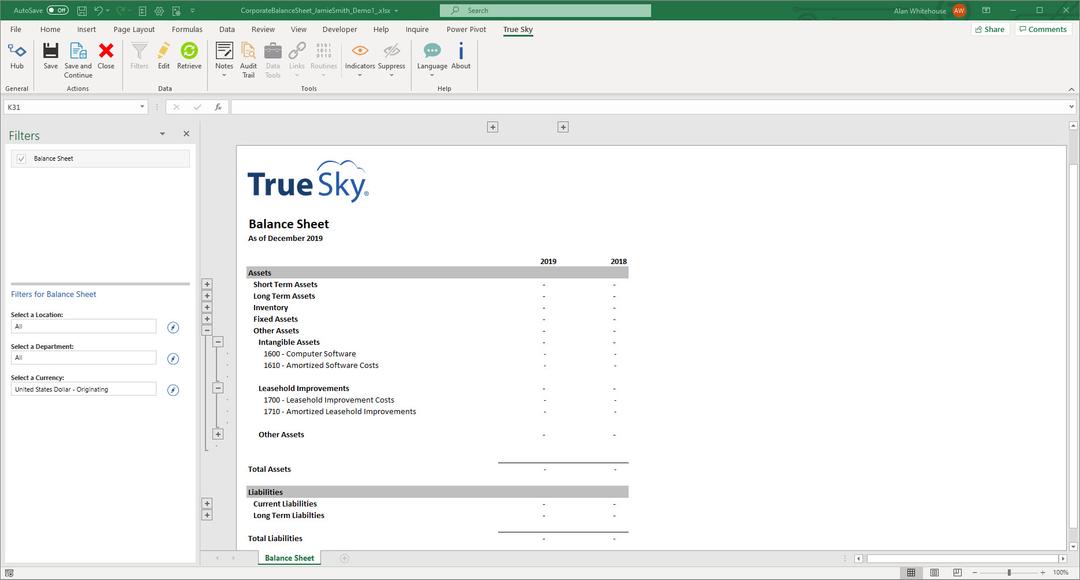Screen dimensions: 1080x580
Task: Expand the Short Term Assets row group
Action: (207, 284)
